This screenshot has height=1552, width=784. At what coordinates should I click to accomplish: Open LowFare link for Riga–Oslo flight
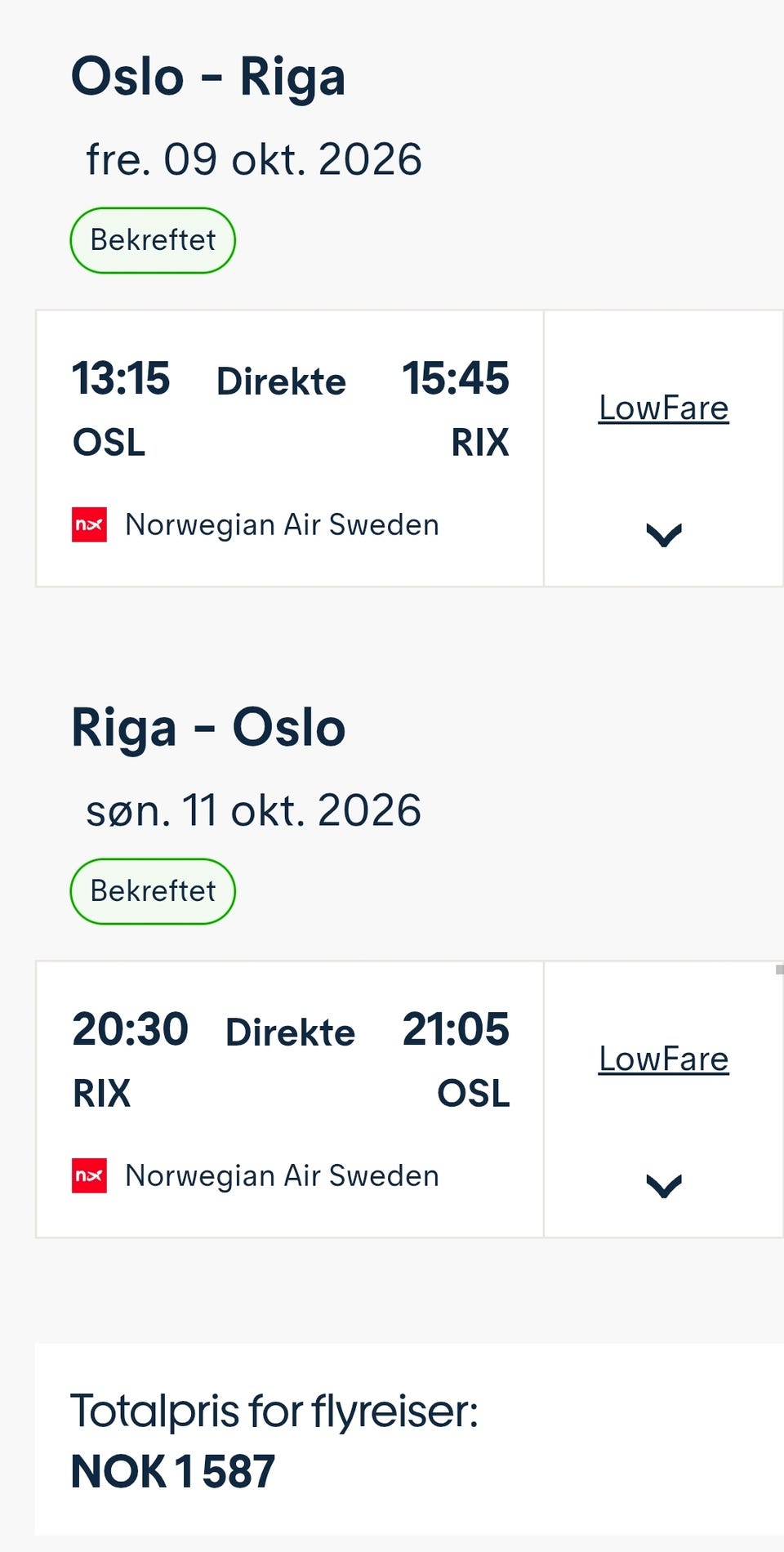[x=663, y=1059]
